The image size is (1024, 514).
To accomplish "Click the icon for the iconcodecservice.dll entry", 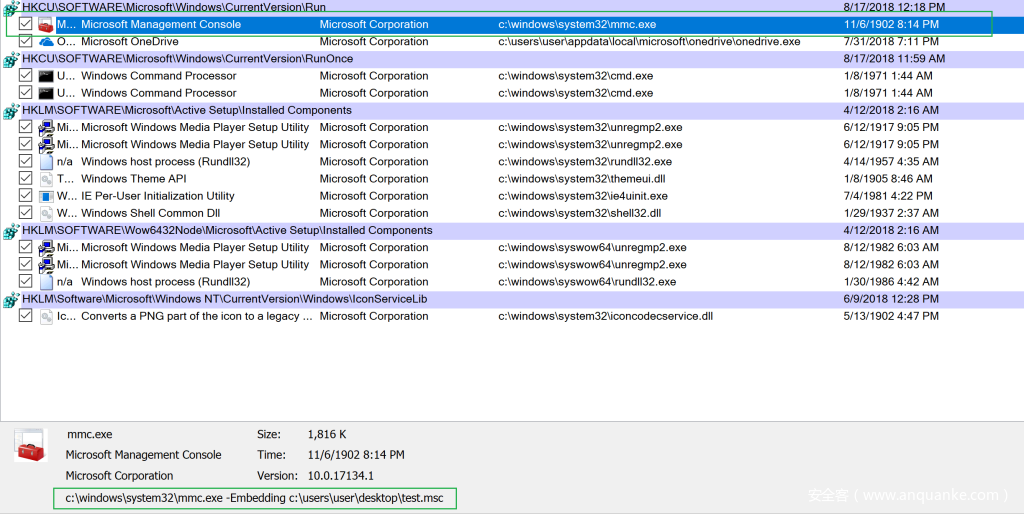I will coord(46,316).
